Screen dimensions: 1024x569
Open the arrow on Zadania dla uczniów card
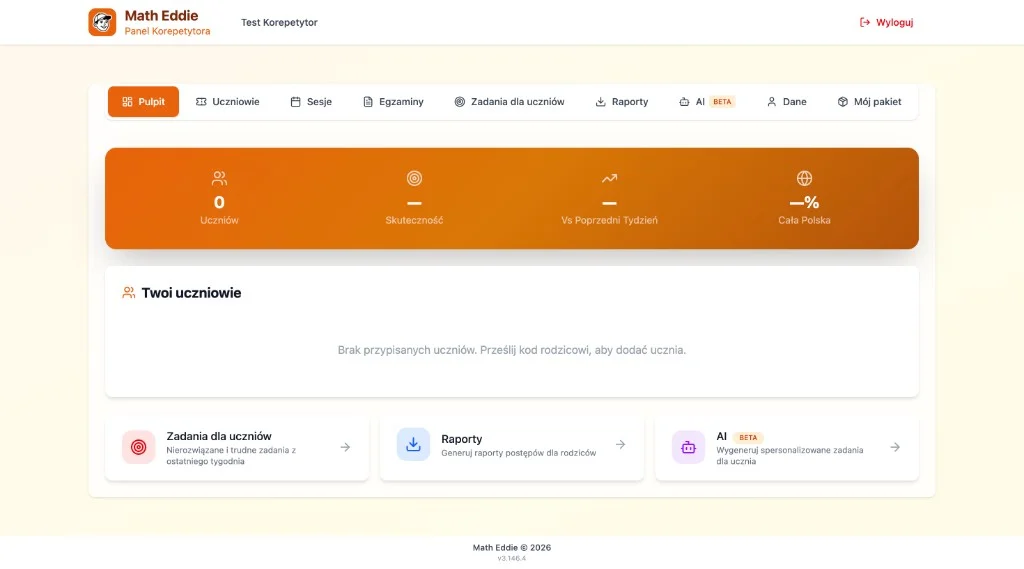pos(345,447)
